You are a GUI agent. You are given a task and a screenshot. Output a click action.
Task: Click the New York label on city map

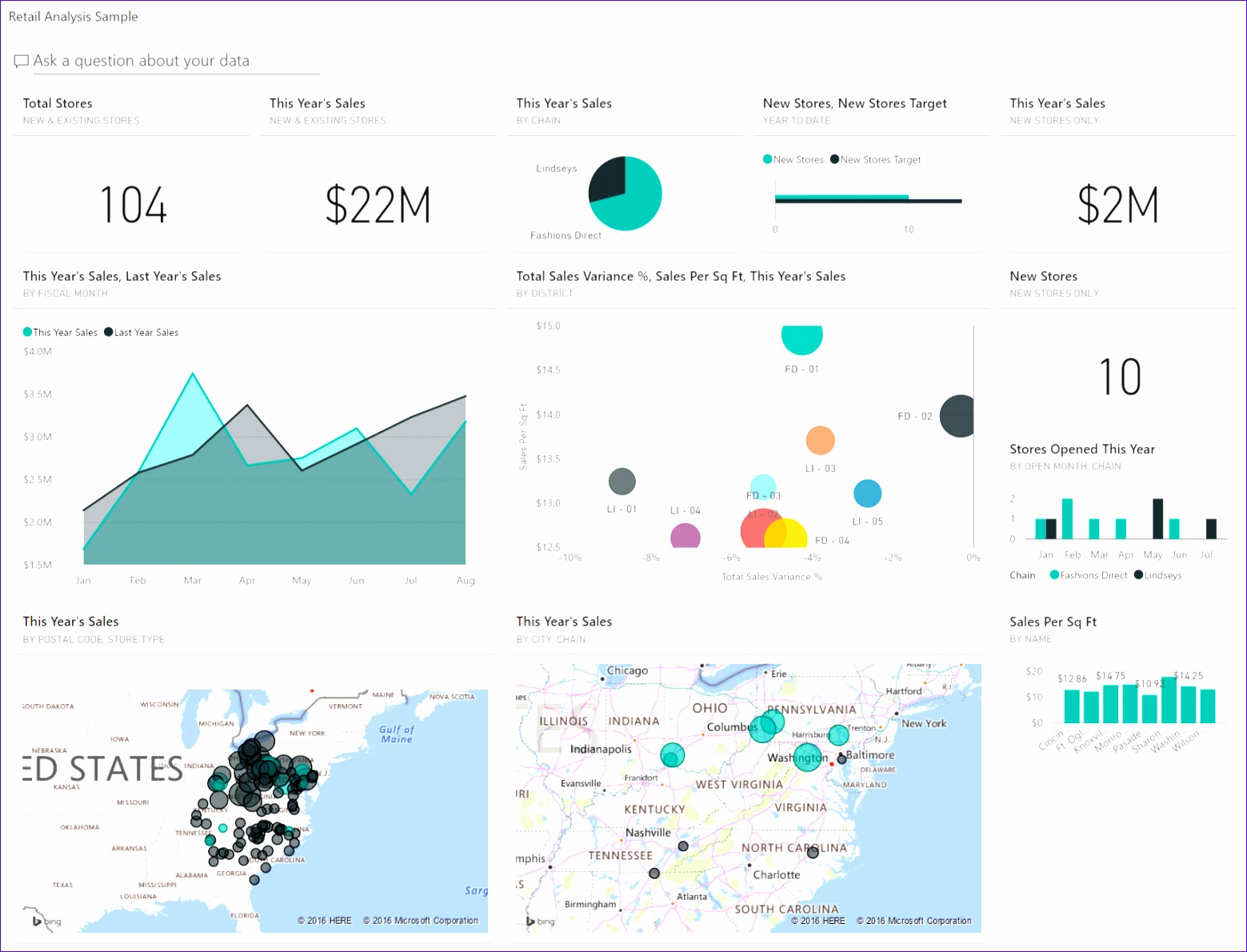click(924, 723)
